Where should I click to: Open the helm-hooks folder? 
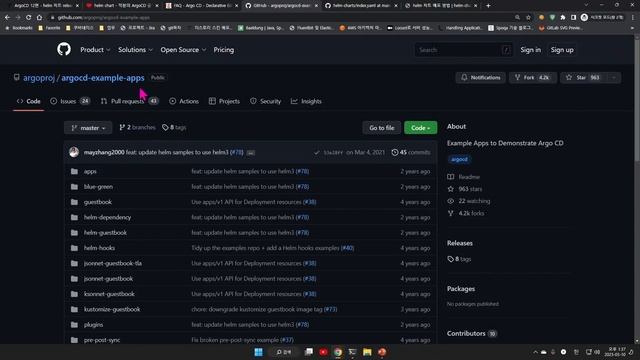click(99, 248)
